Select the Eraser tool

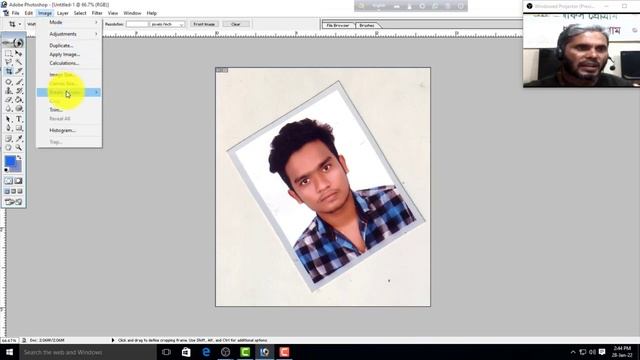point(9,100)
